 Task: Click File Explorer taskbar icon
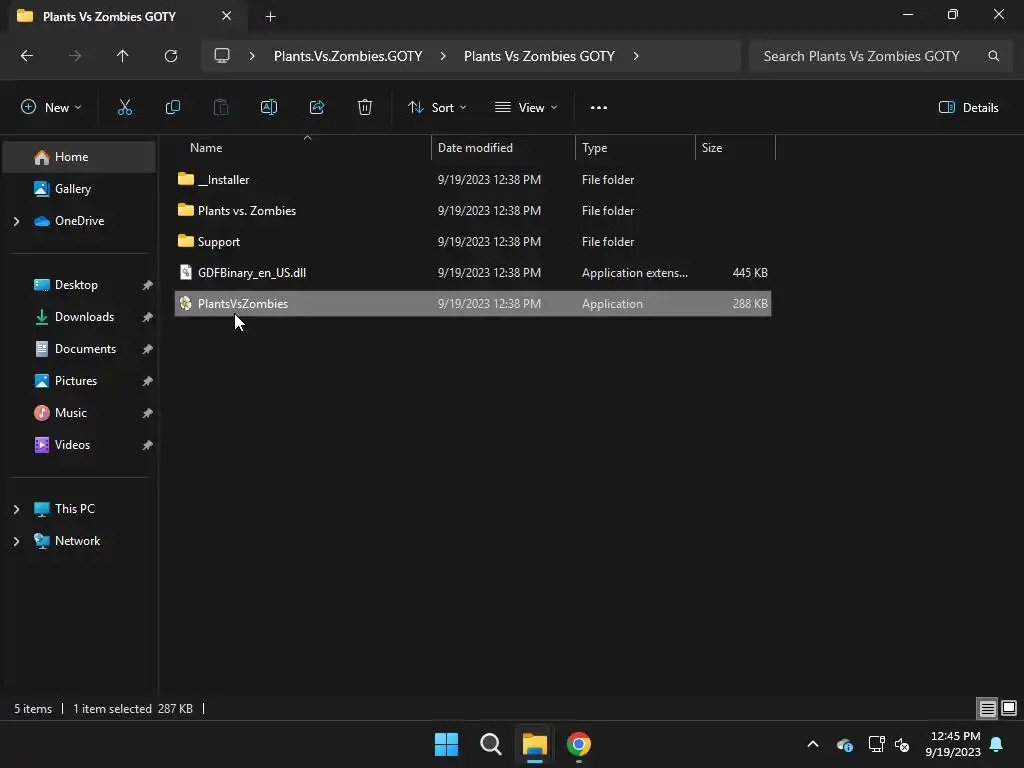point(534,744)
